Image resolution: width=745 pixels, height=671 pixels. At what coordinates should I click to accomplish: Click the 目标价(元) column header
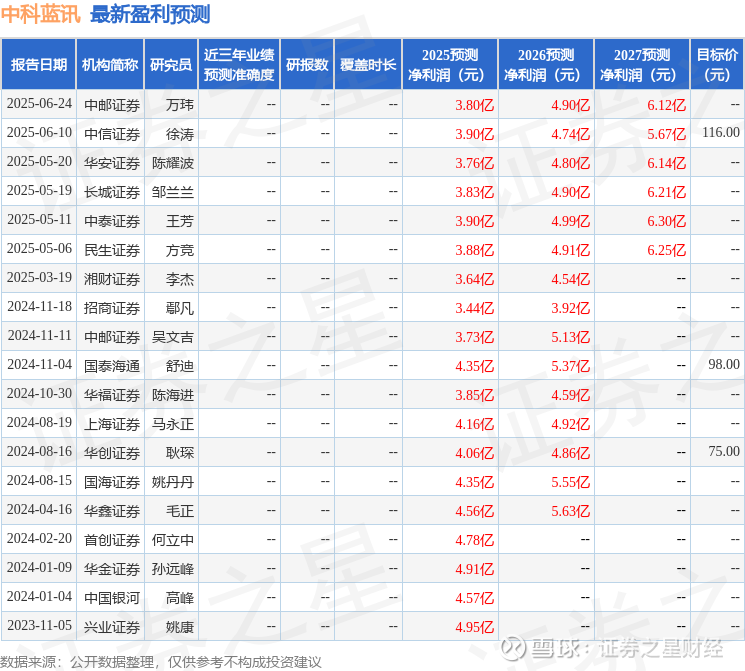pos(717,64)
